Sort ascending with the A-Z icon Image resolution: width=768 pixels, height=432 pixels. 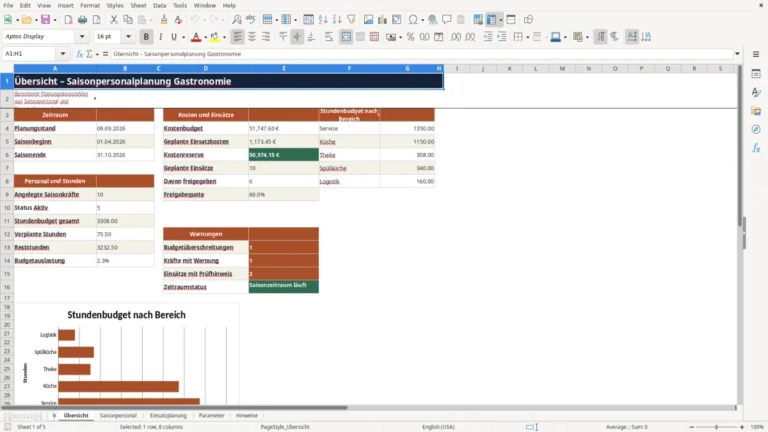point(323,20)
